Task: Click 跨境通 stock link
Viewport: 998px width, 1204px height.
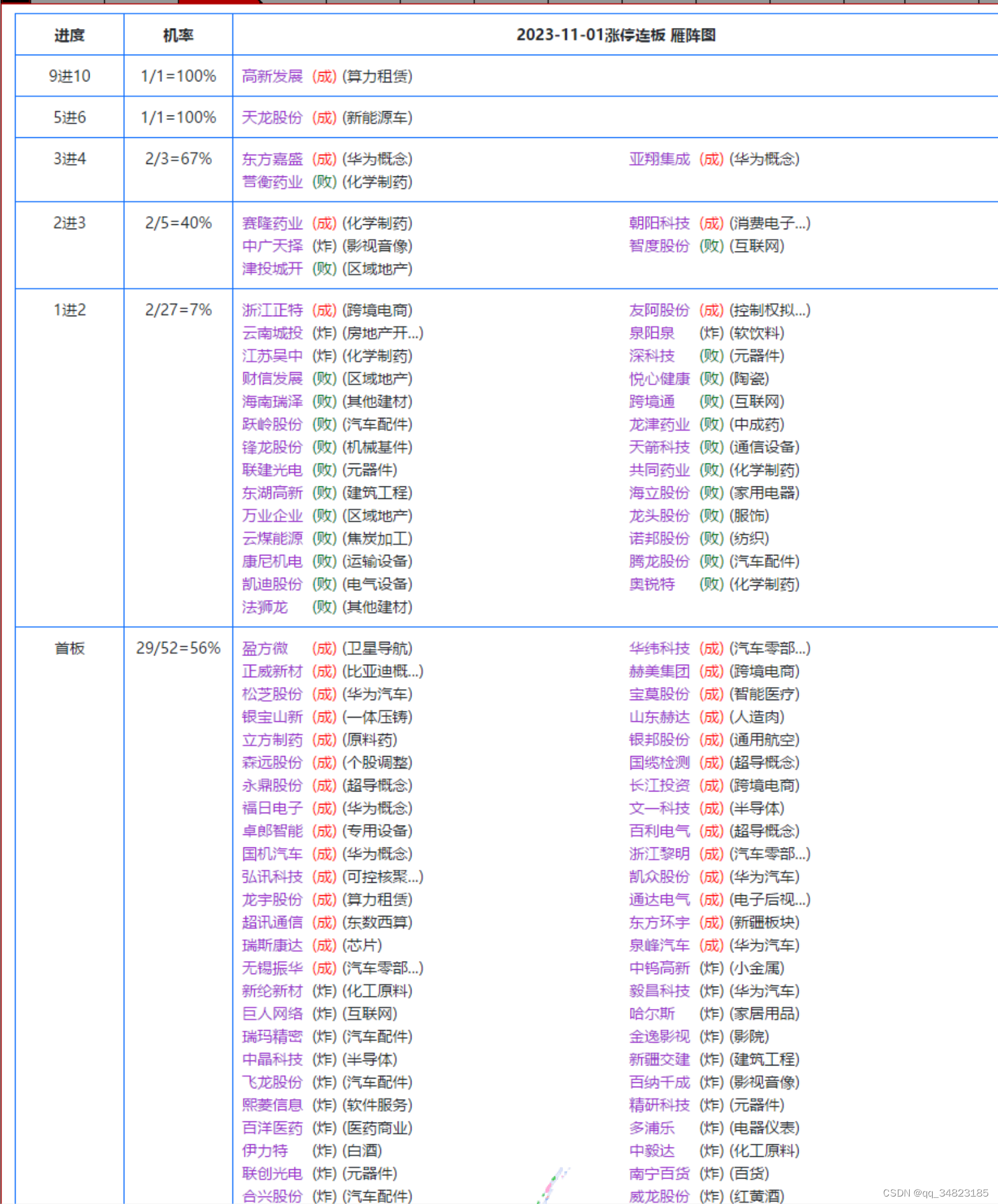Action: 652,401
